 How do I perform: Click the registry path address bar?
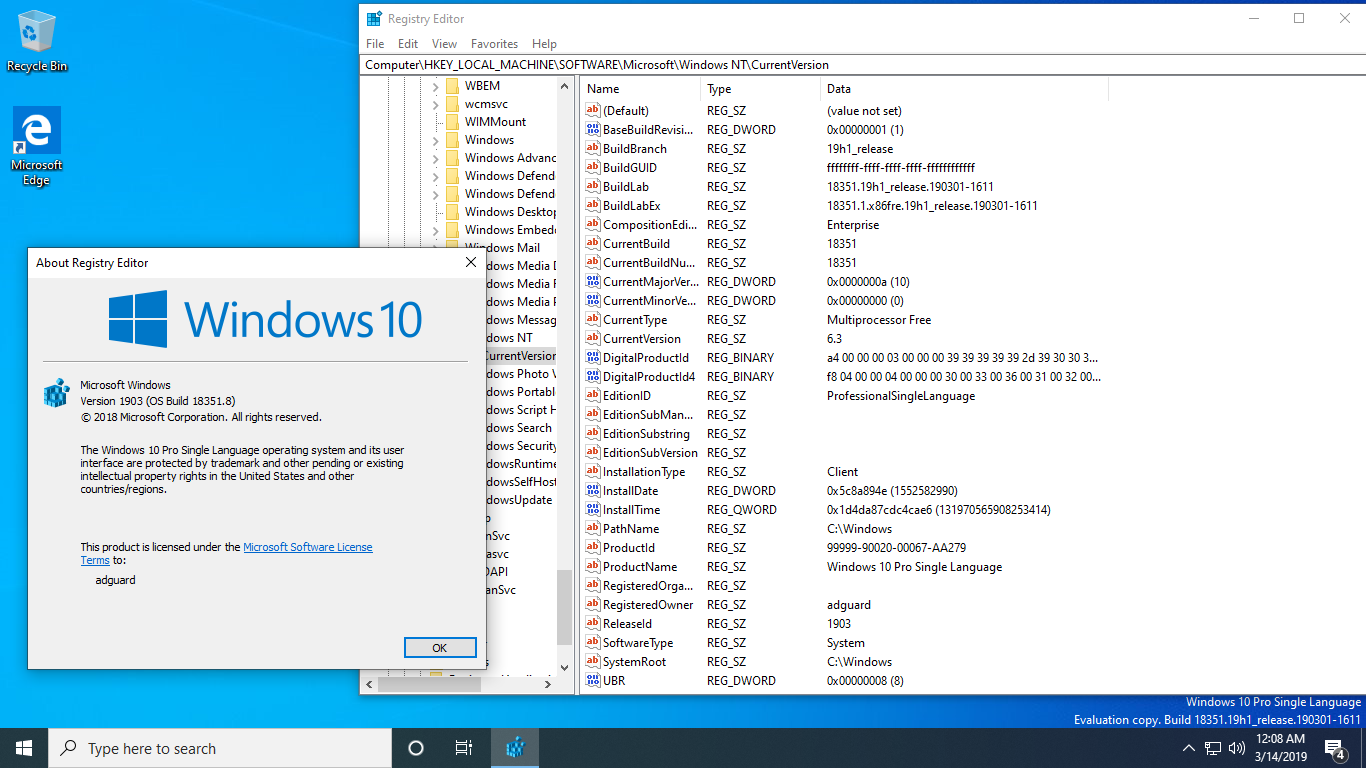point(862,65)
